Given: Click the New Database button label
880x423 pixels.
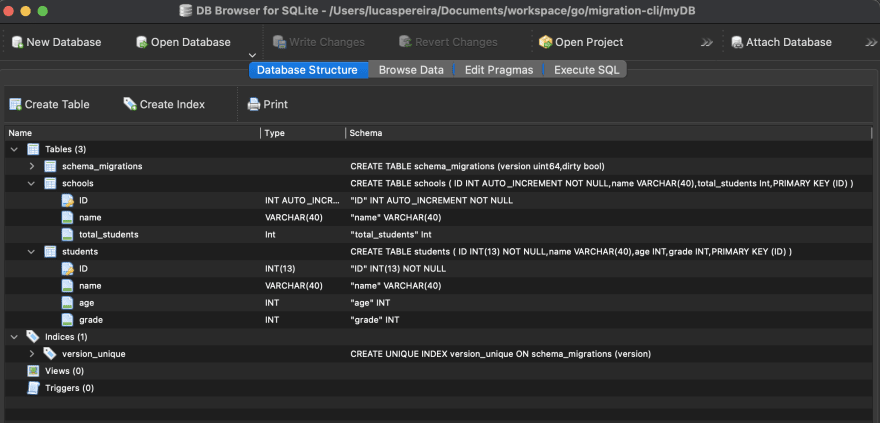Looking at the screenshot, I should pos(63,42).
